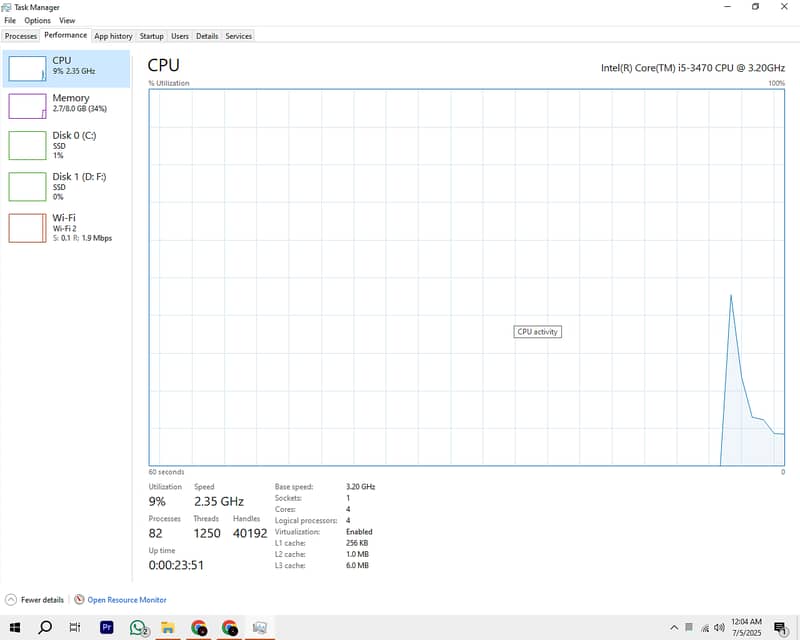This screenshot has height=640, width=800.
Task: Click the 0:00:23:51 Up time value
Action: pyautogui.click(x=176, y=565)
